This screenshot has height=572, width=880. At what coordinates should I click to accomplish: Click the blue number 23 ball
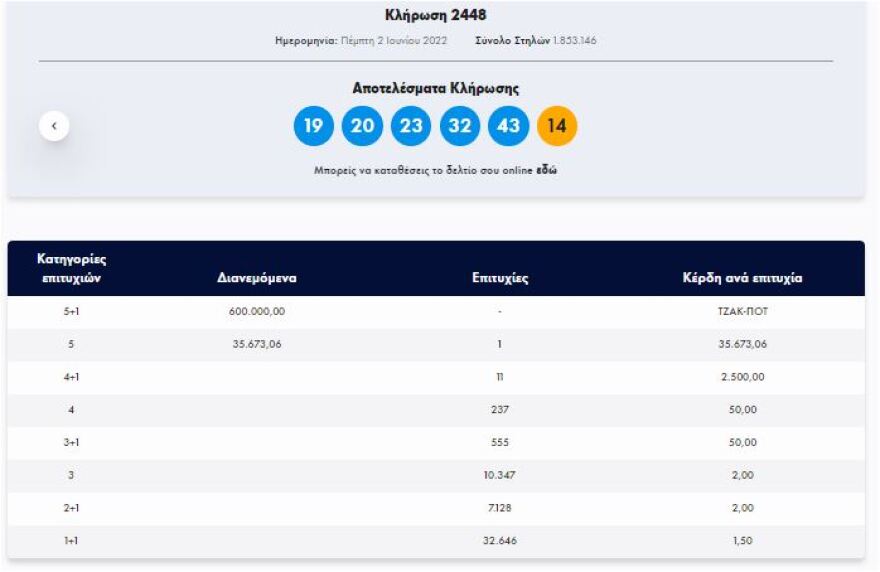tap(411, 126)
